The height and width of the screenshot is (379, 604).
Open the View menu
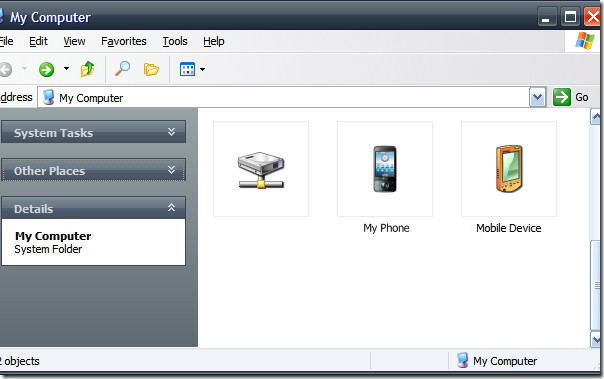[74, 41]
